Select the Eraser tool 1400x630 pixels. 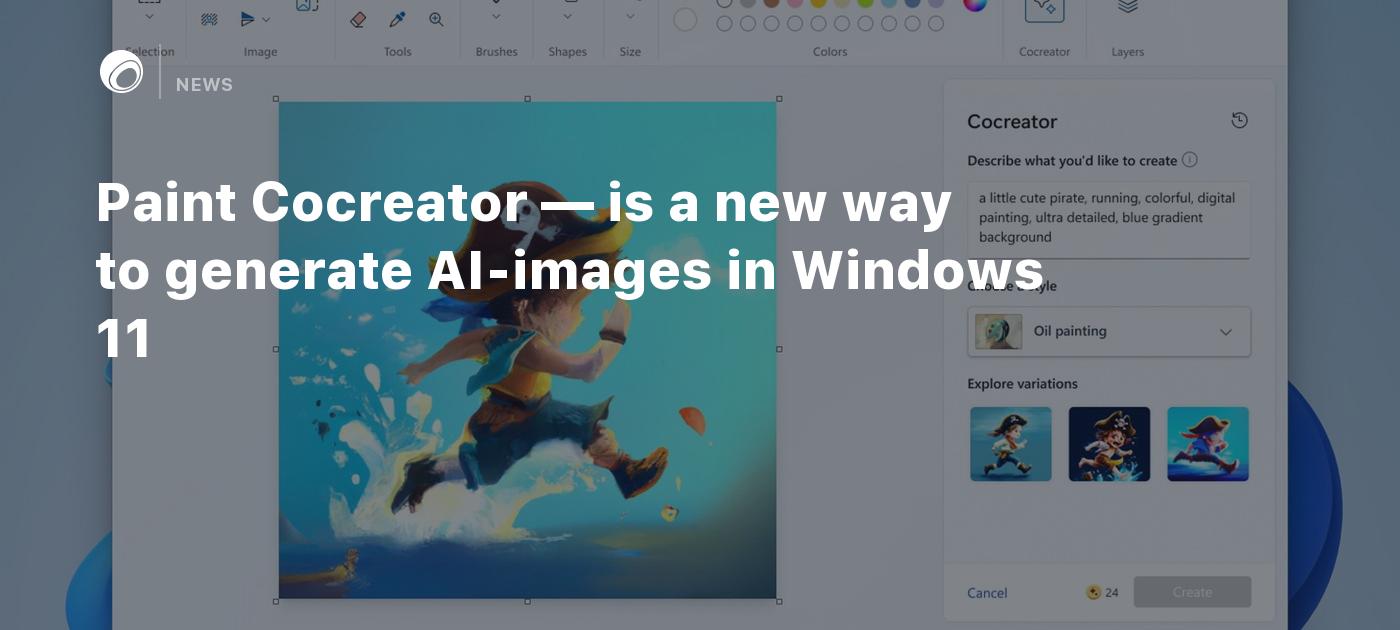click(x=358, y=19)
